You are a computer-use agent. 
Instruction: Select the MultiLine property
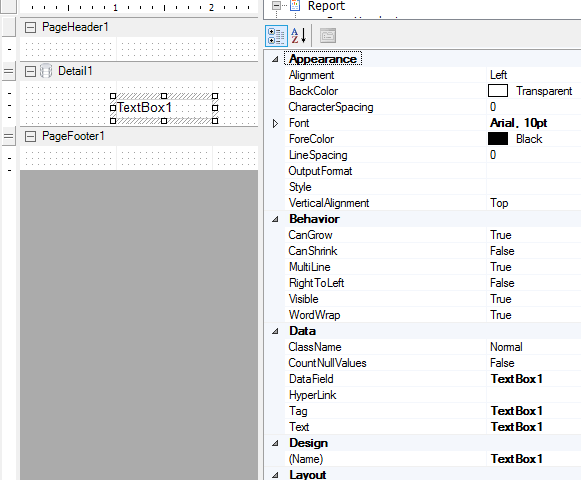(309, 267)
